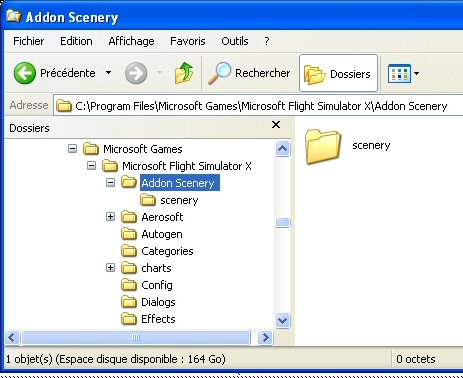Image resolution: width=463 pixels, height=378 pixels.
Task: Toggle the Dossiers folder pane button
Action: click(x=338, y=73)
